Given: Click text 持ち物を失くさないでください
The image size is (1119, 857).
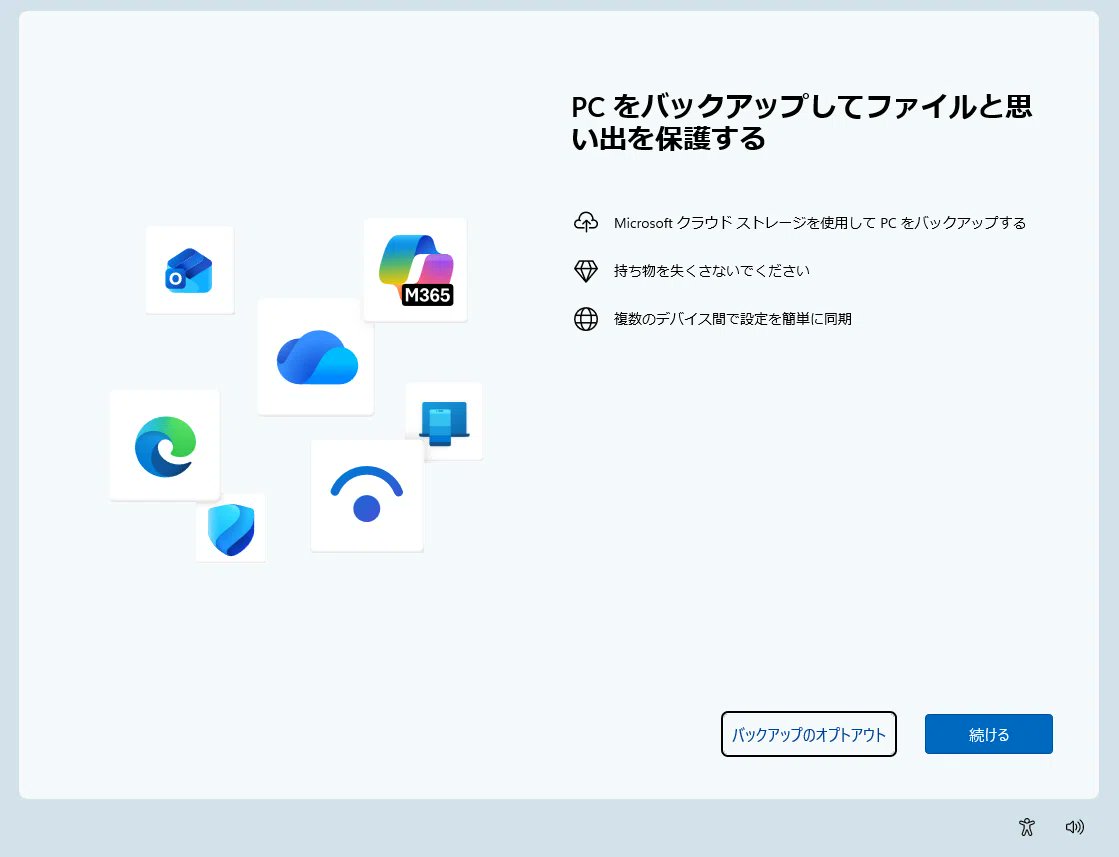Looking at the screenshot, I should coord(712,270).
